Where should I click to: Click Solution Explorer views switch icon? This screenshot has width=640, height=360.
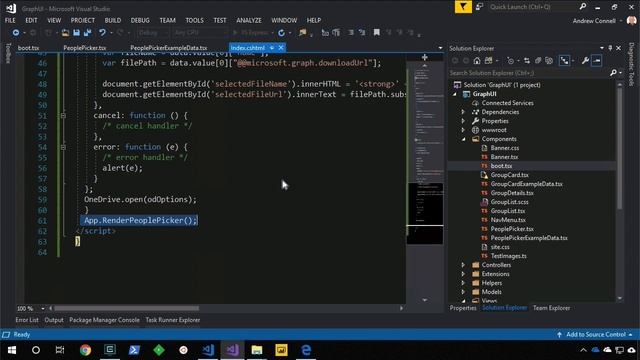[488, 60]
